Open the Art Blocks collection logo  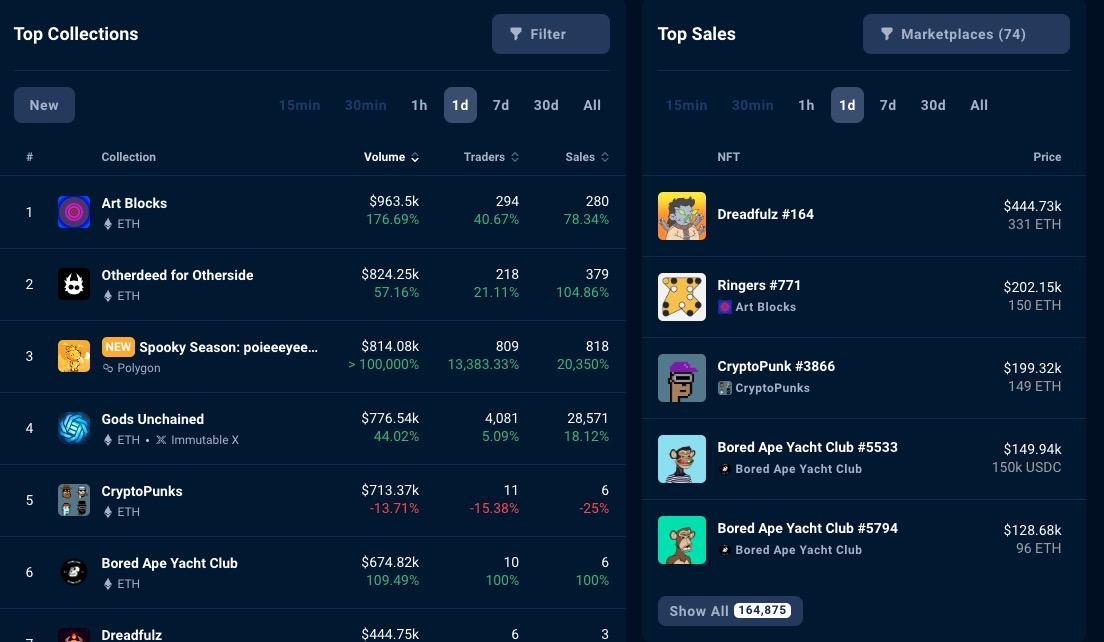click(74, 212)
